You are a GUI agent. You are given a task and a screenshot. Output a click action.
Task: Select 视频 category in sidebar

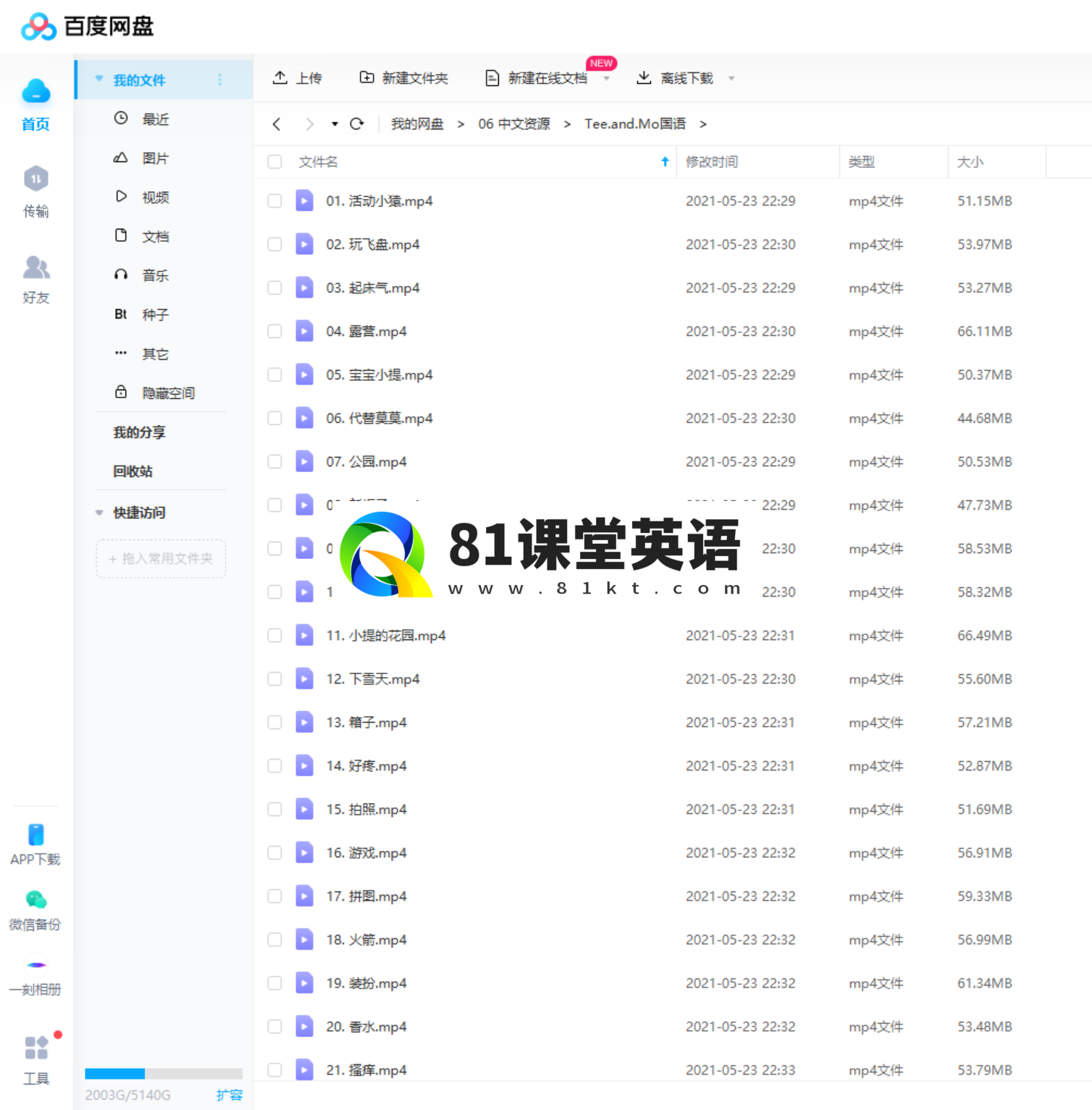[156, 197]
